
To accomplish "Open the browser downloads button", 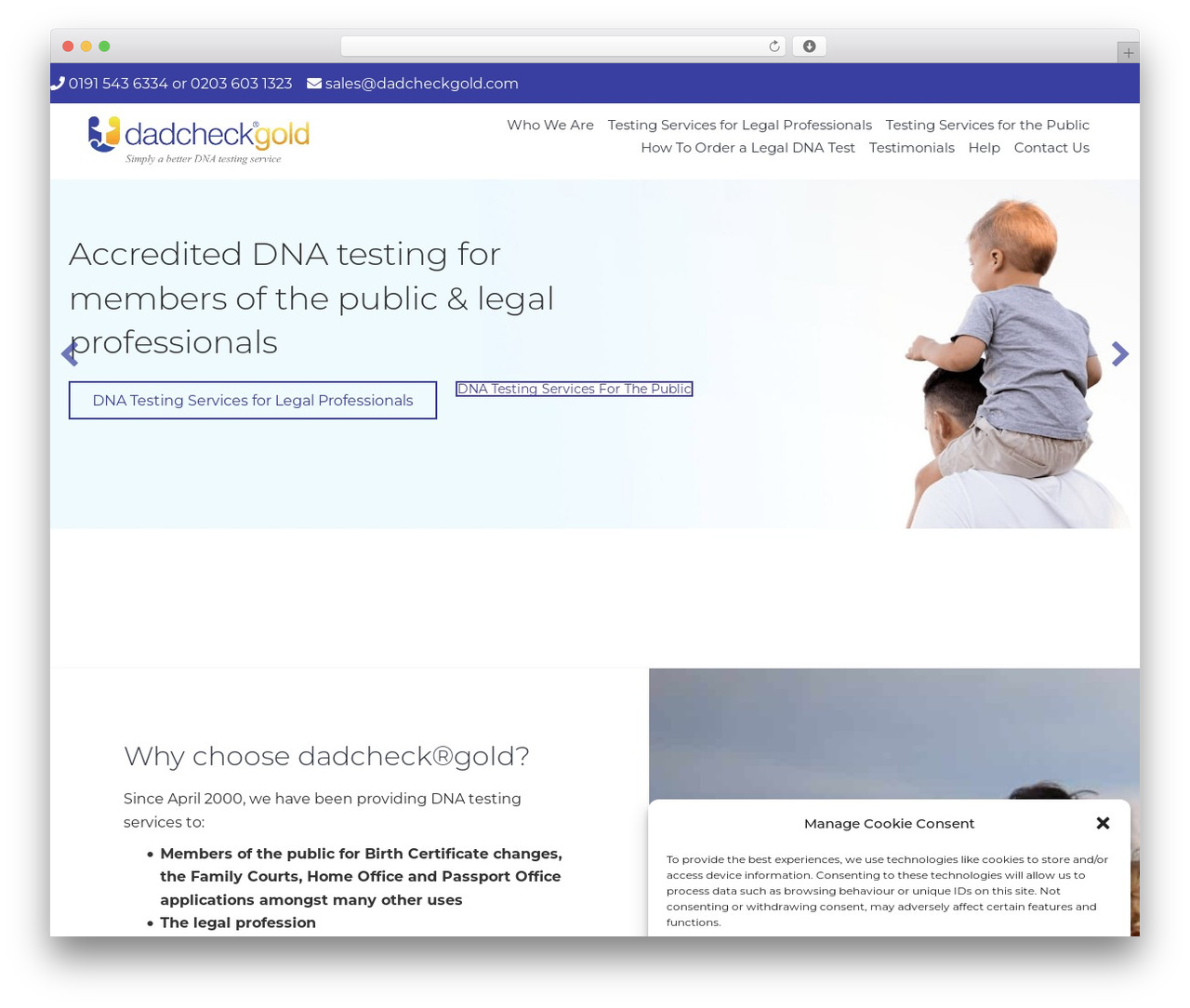I will point(809,46).
